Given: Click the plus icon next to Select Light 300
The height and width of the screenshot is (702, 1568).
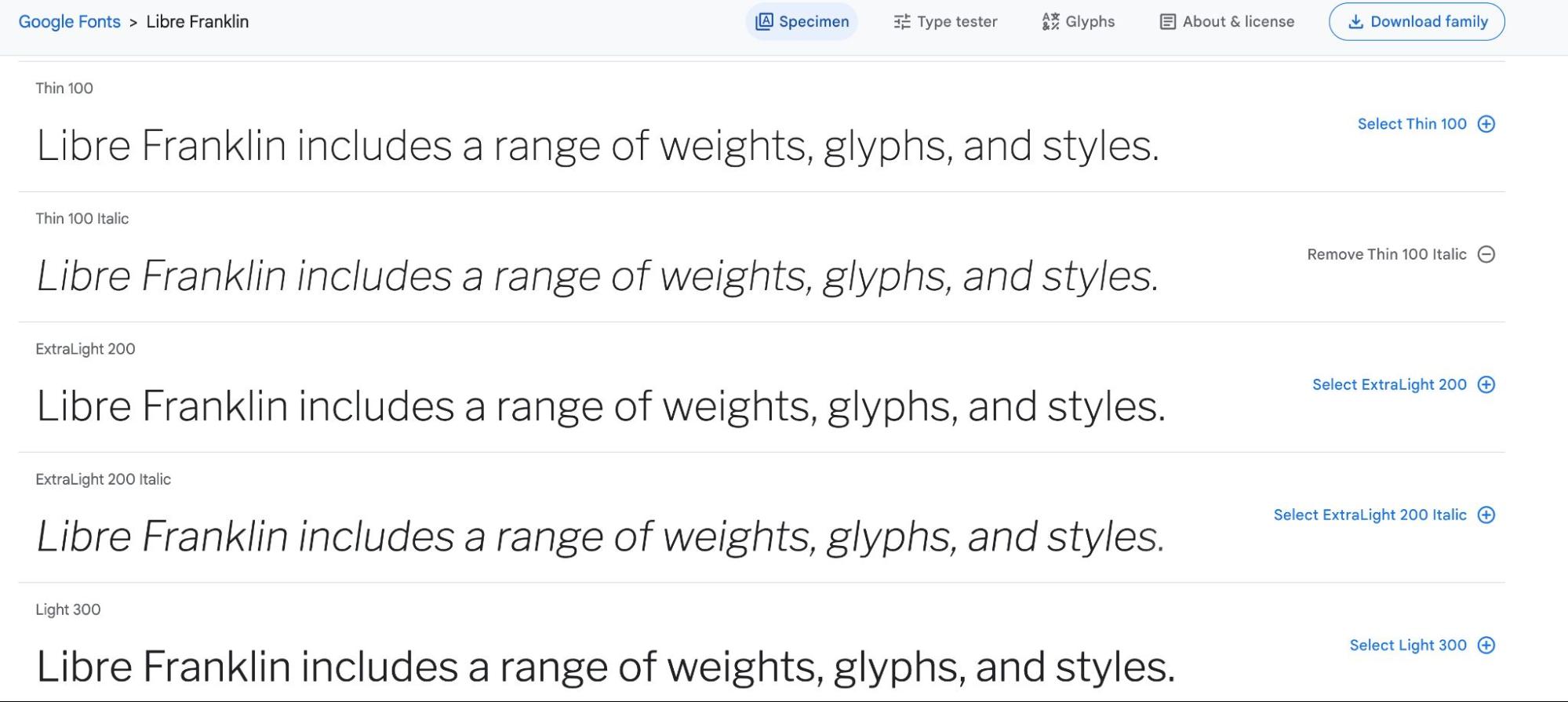Looking at the screenshot, I should pyautogui.click(x=1485, y=645).
